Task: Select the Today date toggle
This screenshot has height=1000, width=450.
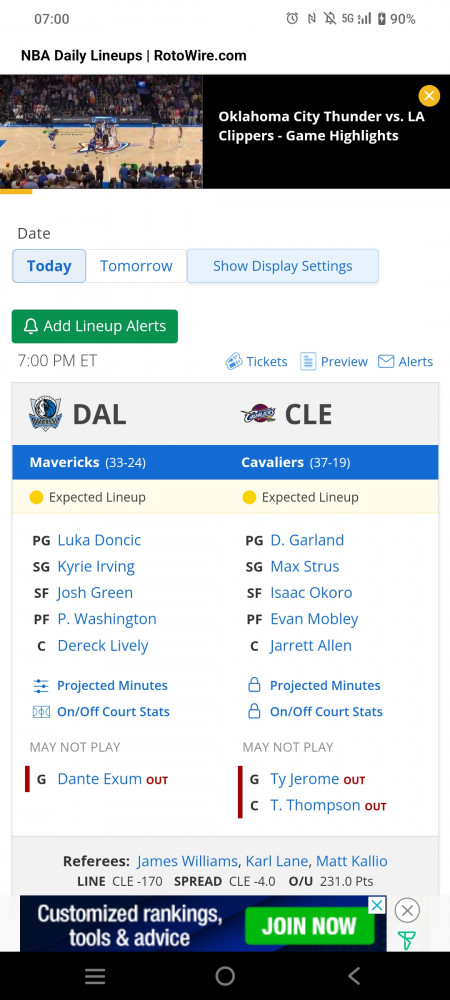Action: pyautogui.click(x=49, y=266)
